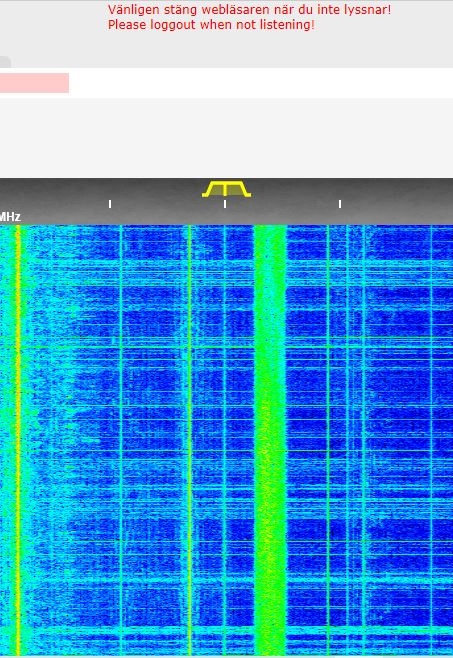Select the gray rounded tab at left edge
The height and width of the screenshot is (658, 453).
(x=5, y=62)
